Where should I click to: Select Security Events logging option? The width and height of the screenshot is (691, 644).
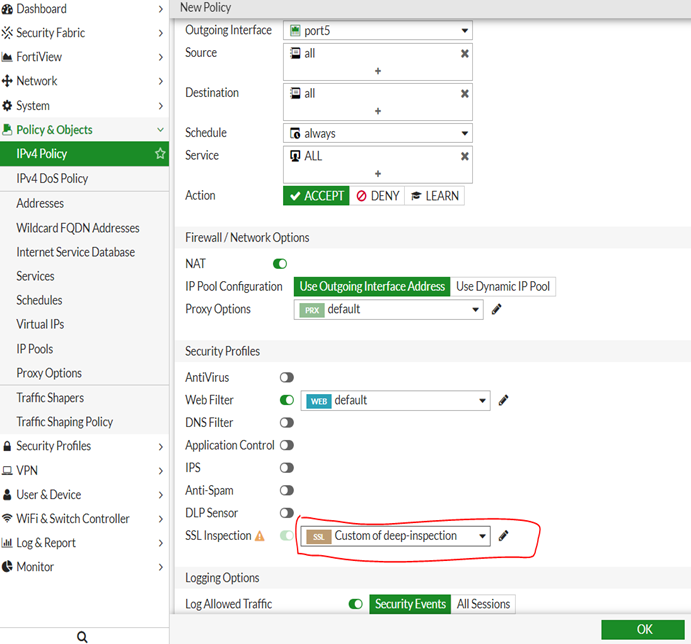410,604
